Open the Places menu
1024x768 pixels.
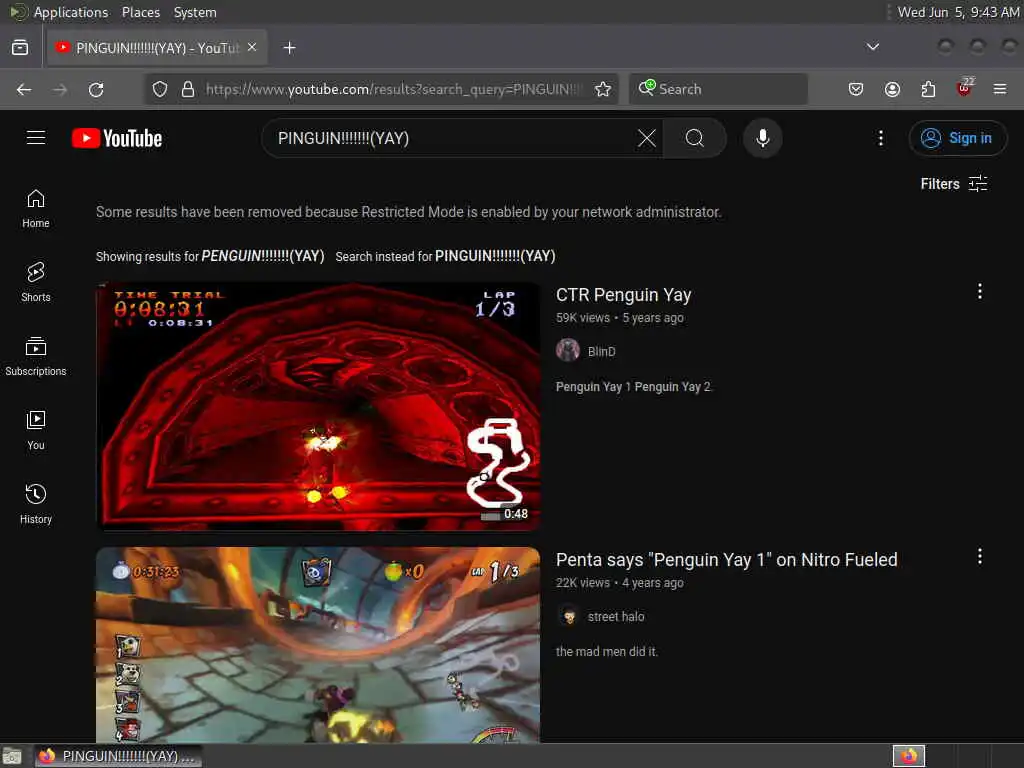pos(140,12)
